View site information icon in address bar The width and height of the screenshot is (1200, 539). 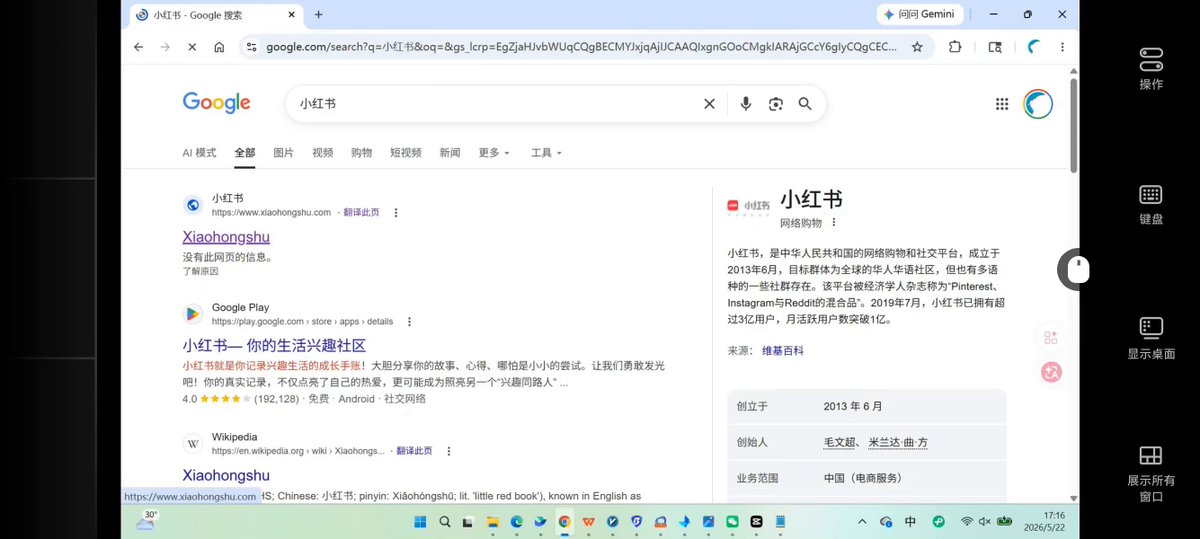click(251, 47)
